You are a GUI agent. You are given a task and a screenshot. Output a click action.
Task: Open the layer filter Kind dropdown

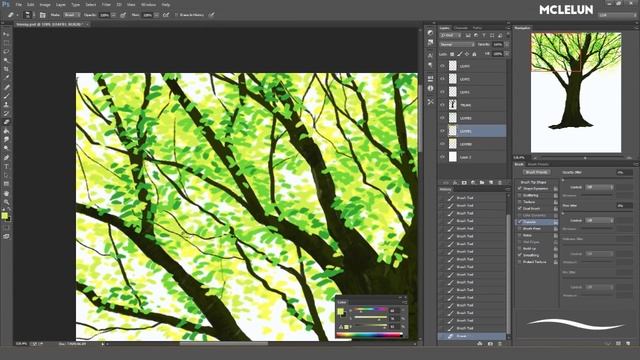[x=450, y=36]
